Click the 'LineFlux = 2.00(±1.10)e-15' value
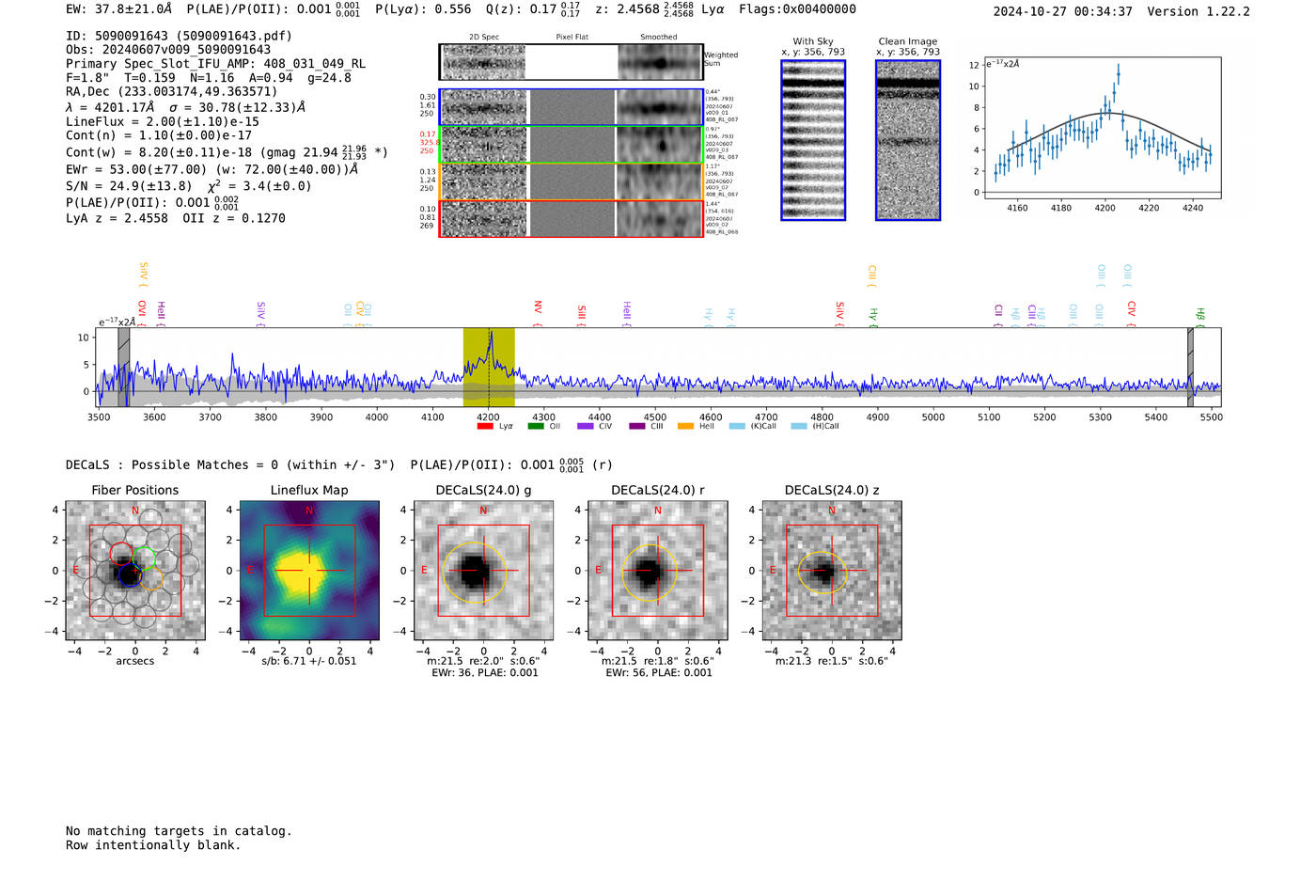The width and height of the screenshot is (1316, 896). 163,122
